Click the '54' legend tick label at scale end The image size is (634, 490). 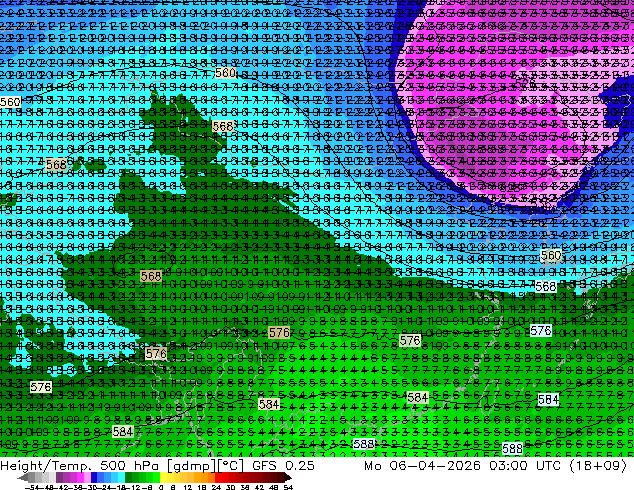point(288,488)
